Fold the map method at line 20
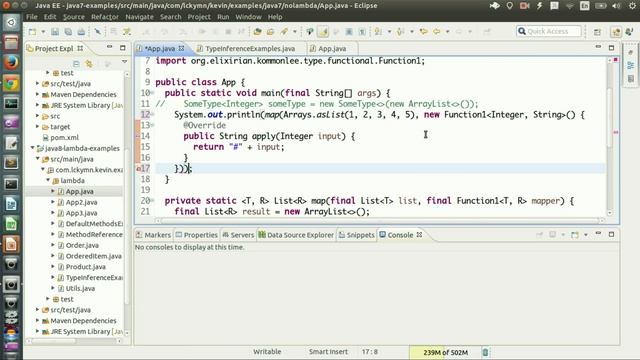This screenshot has width=640, height=360. click(153, 200)
